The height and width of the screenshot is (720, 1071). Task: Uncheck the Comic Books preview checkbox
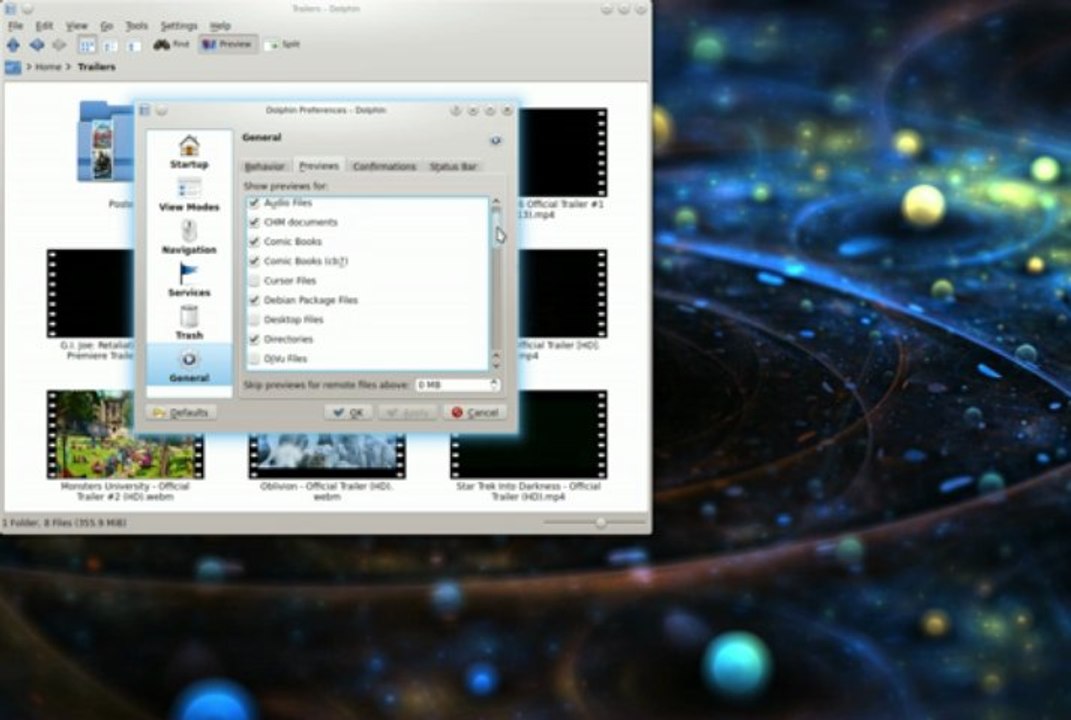pyautogui.click(x=254, y=241)
